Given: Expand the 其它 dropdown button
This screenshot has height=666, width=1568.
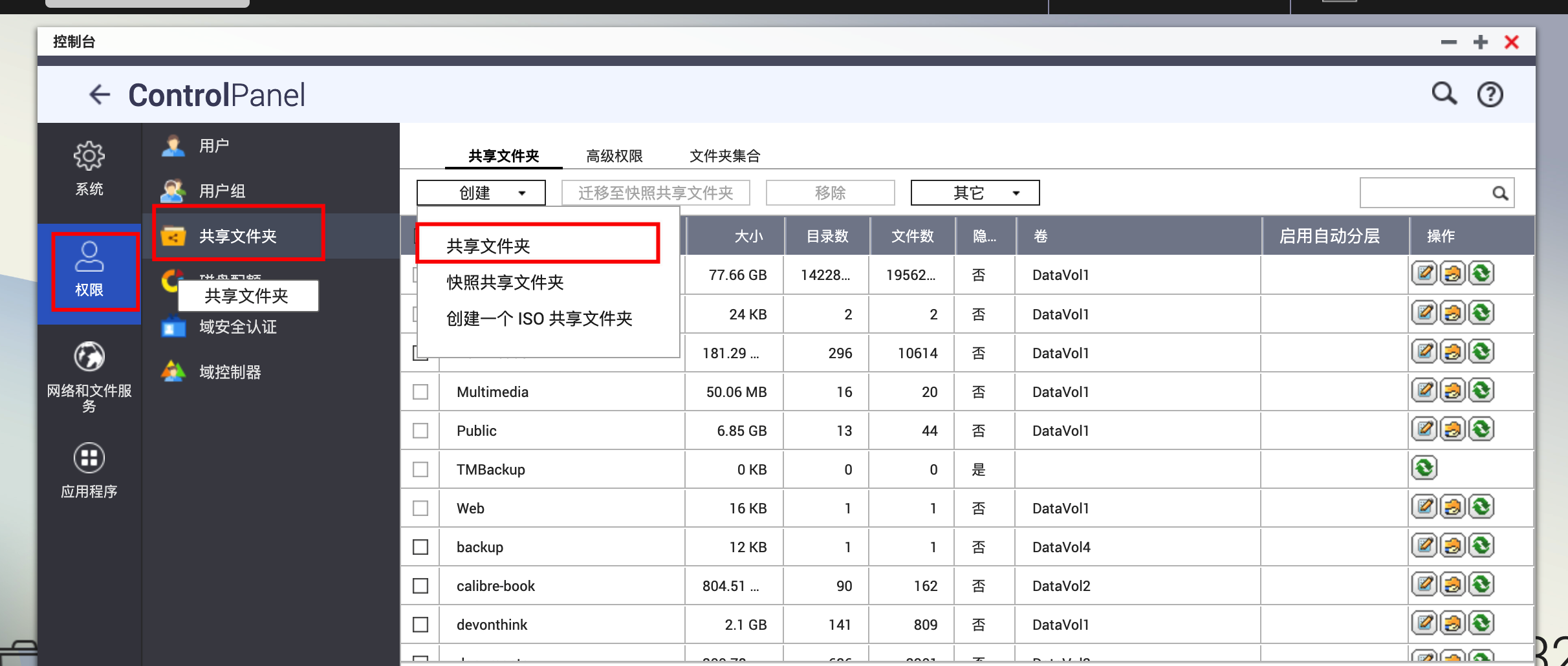Looking at the screenshot, I should coord(975,193).
